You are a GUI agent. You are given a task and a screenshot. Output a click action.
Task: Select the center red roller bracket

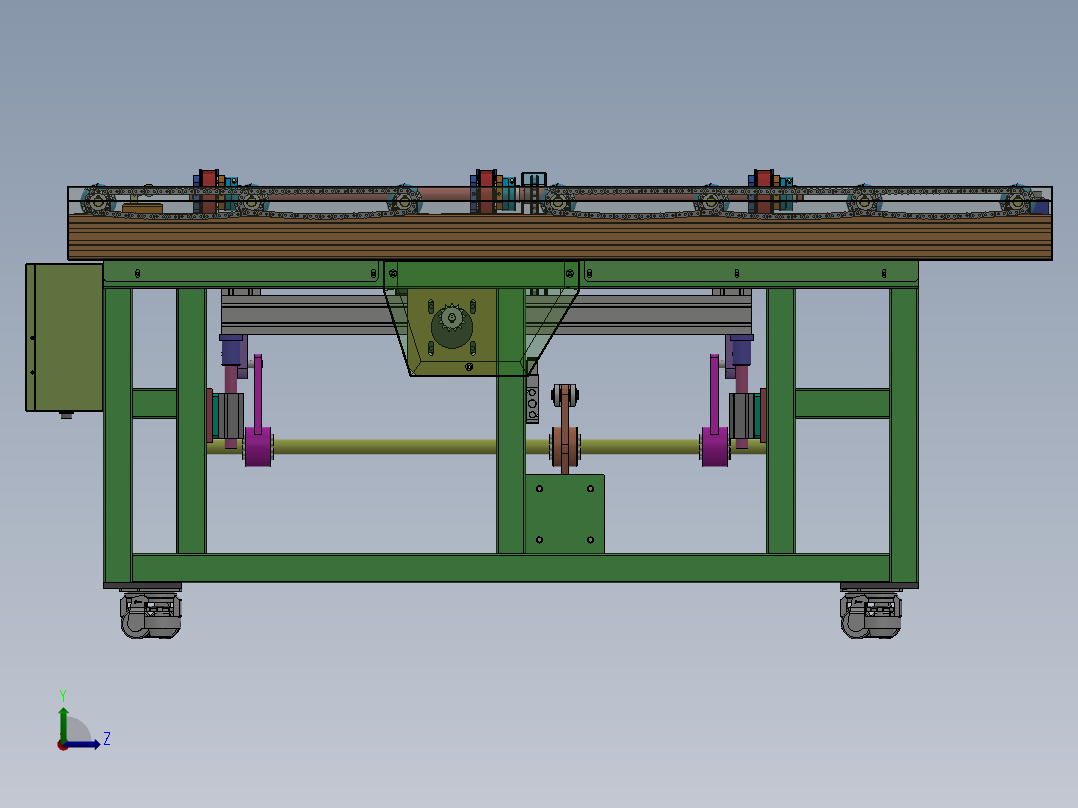point(487,191)
